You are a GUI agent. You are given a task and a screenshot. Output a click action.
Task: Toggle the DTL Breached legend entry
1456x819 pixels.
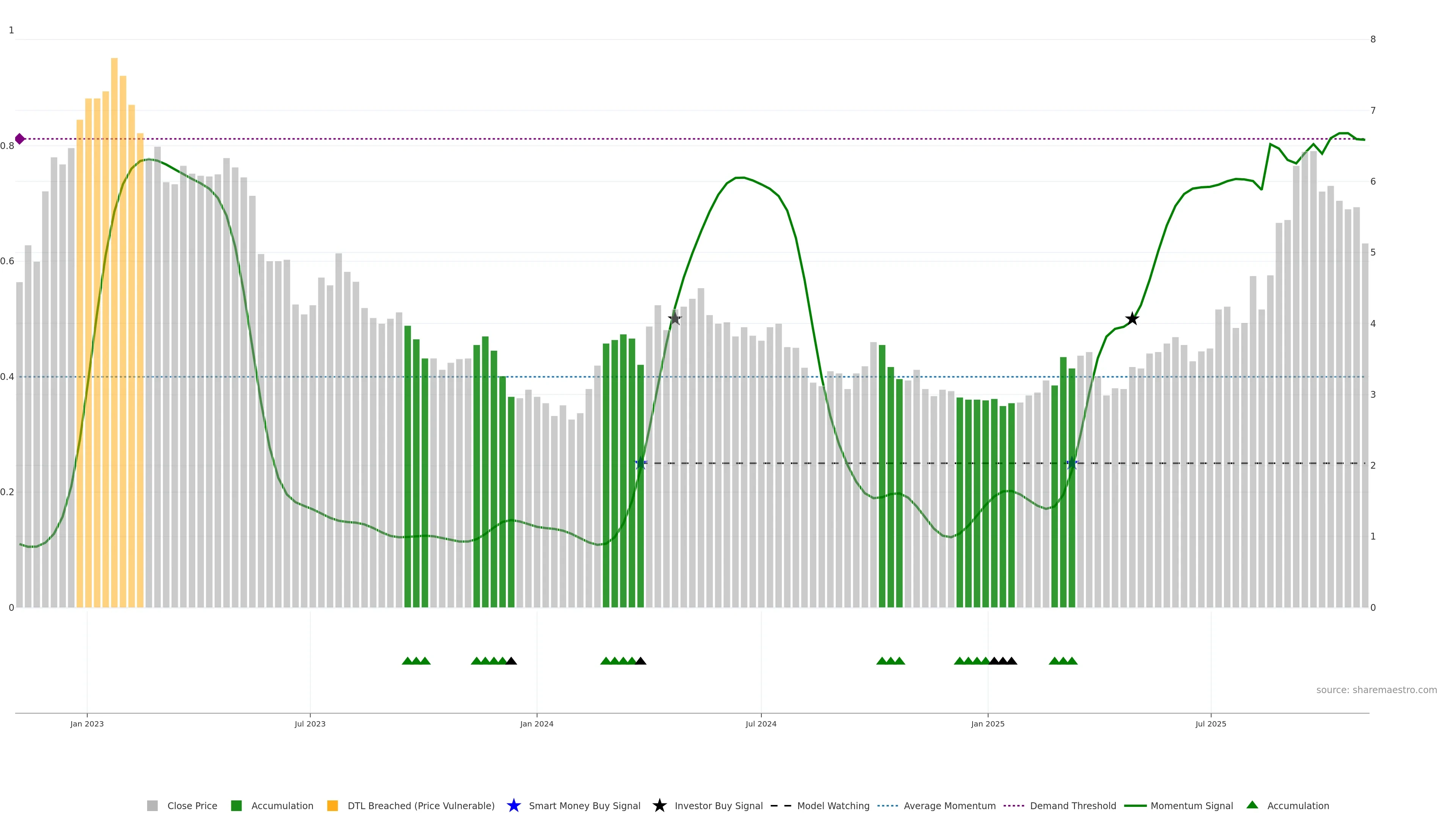(420, 806)
